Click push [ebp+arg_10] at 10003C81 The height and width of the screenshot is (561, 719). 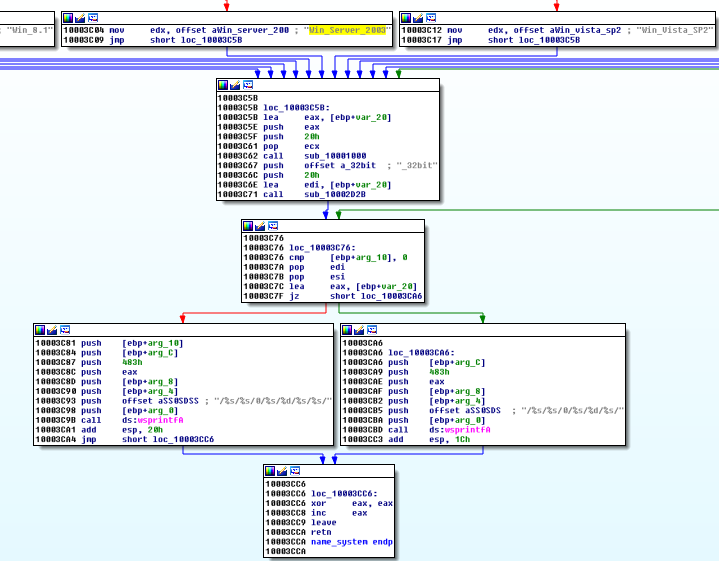[132, 343]
